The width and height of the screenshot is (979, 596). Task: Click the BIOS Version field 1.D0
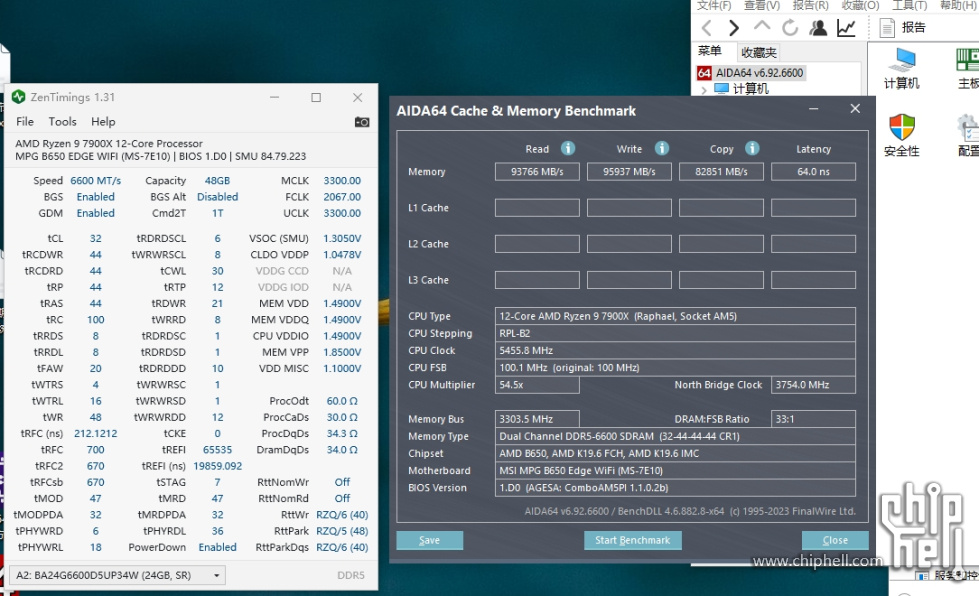(x=675, y=488)
